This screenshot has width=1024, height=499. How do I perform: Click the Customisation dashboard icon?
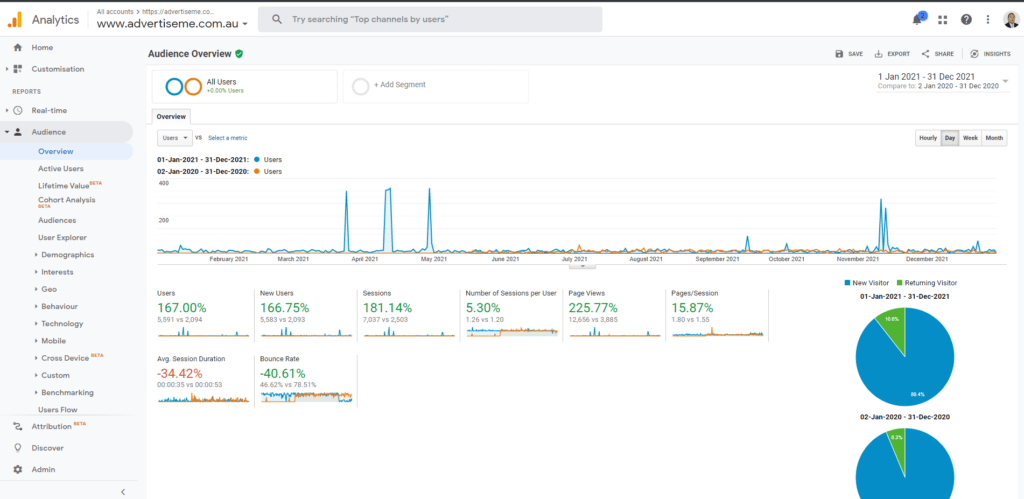click(x=18, y=69)
